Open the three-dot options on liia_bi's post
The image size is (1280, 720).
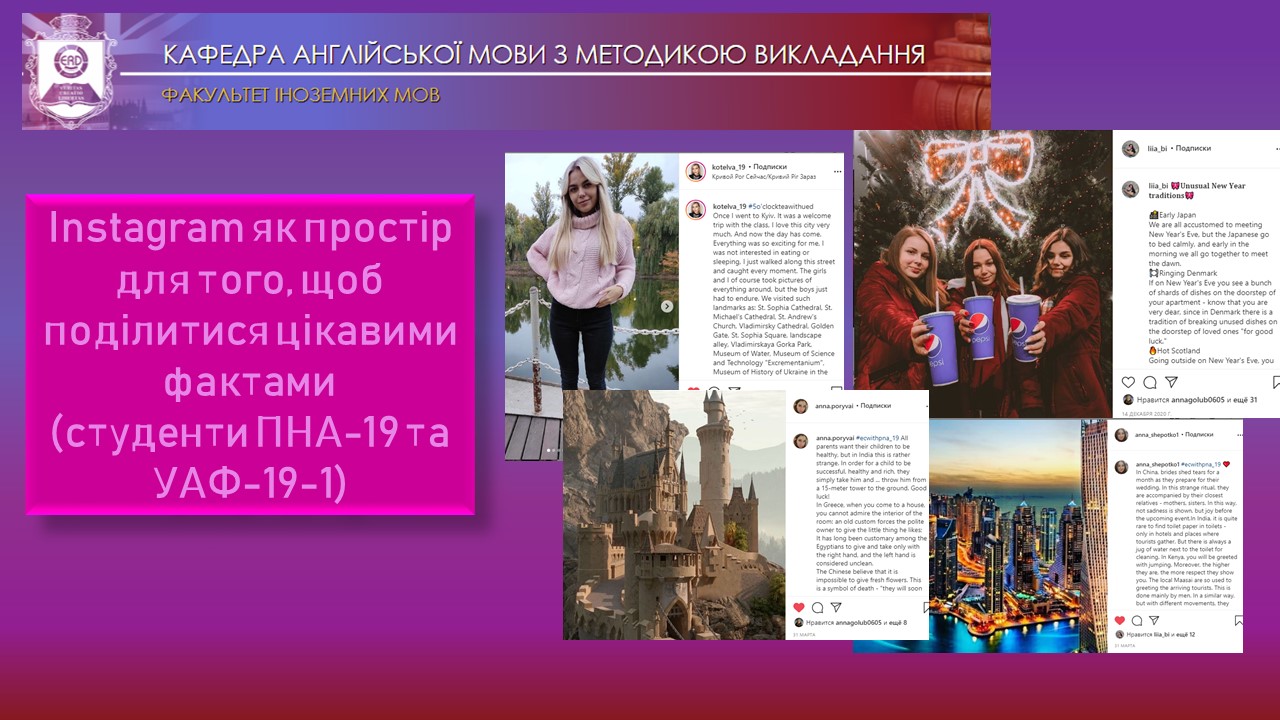click(1275, 147)
